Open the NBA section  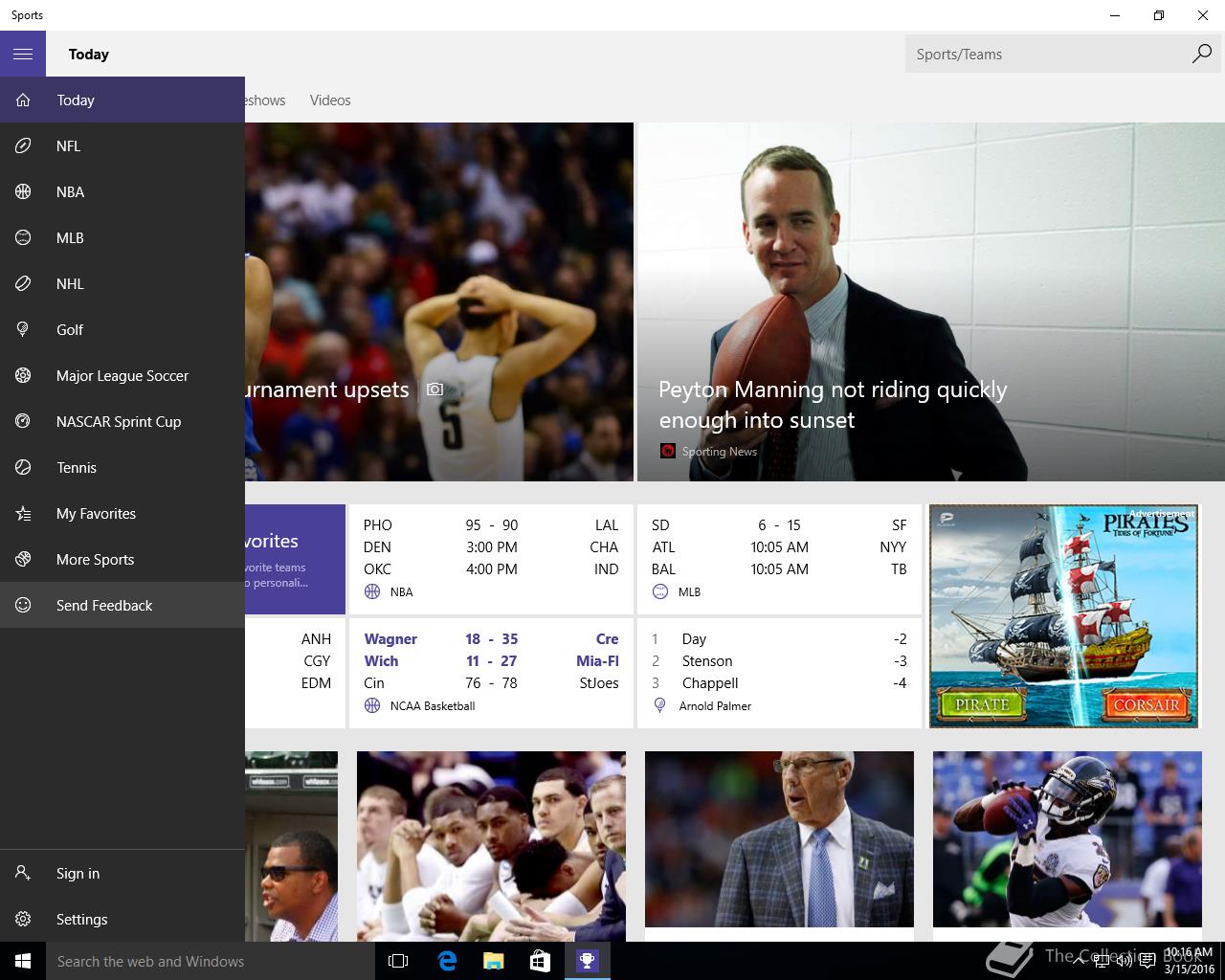pos(122,191)
